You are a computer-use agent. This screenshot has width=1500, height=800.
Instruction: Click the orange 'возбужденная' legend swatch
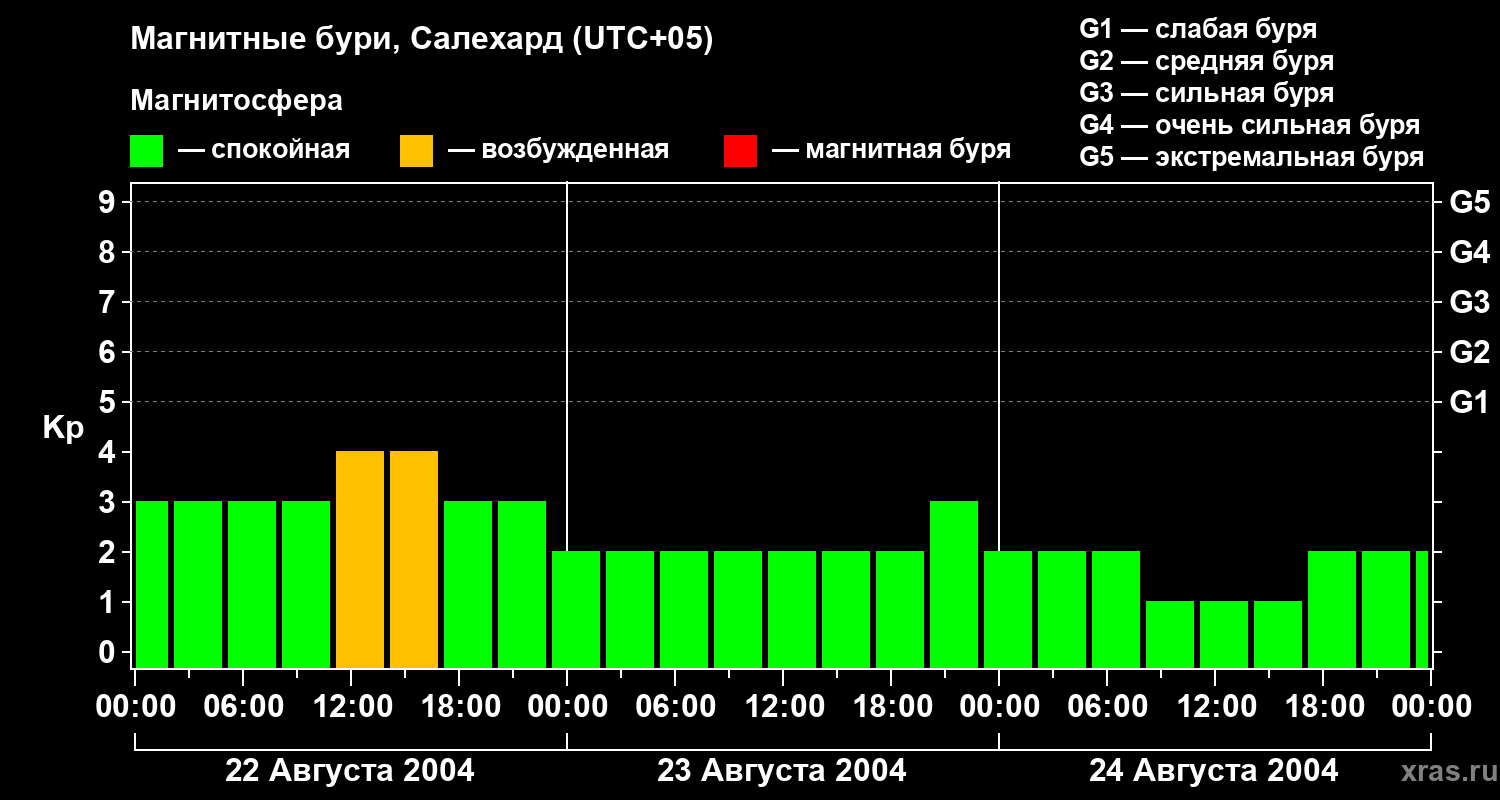[x=417, y=151]
